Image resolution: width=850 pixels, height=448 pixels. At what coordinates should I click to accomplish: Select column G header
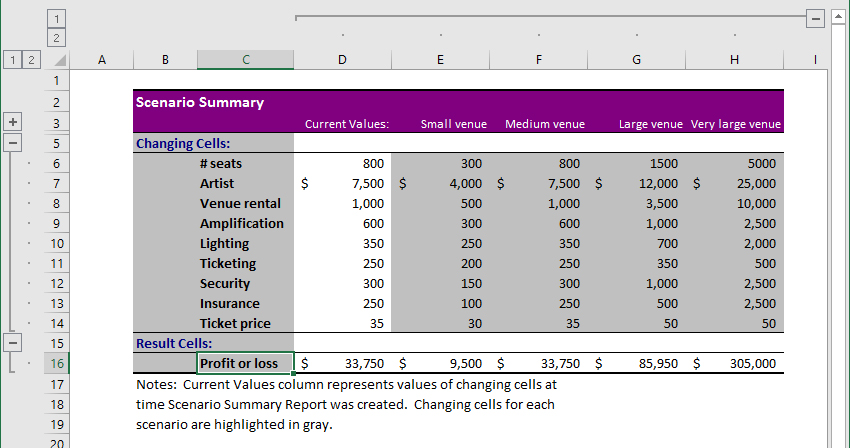click(x=636, y=60)
